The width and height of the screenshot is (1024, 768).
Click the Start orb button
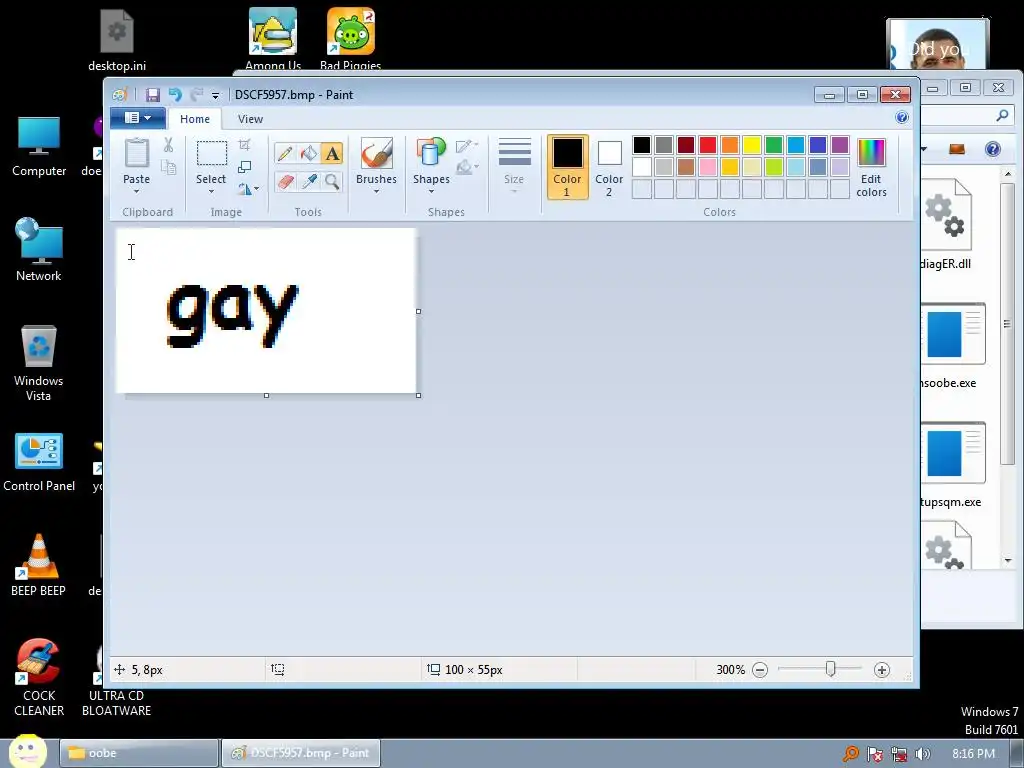tap(27, 751)
